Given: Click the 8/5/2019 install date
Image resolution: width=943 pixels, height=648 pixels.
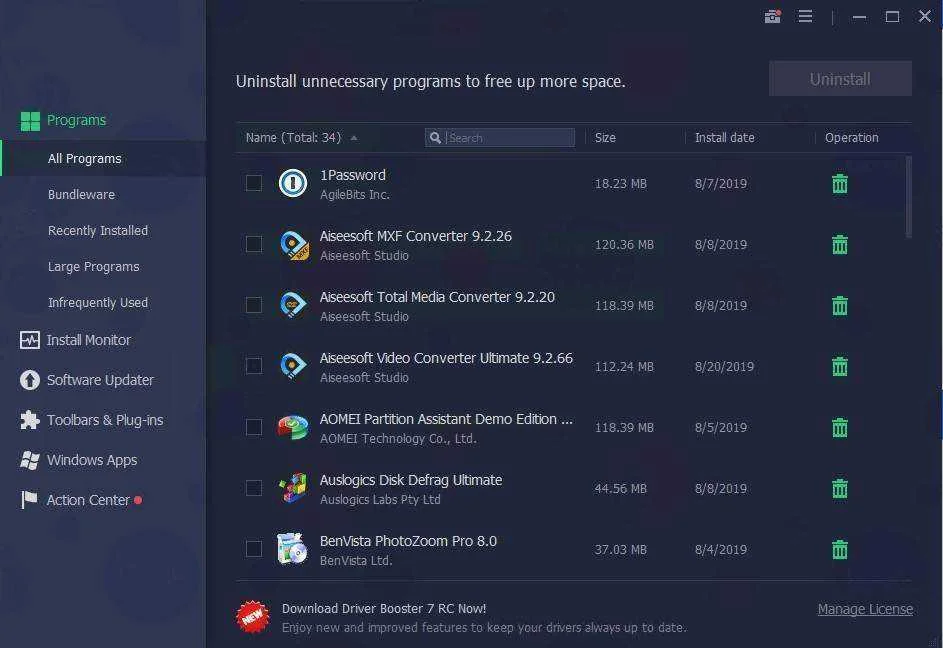Looking at the screenshot, I should 720,428.
